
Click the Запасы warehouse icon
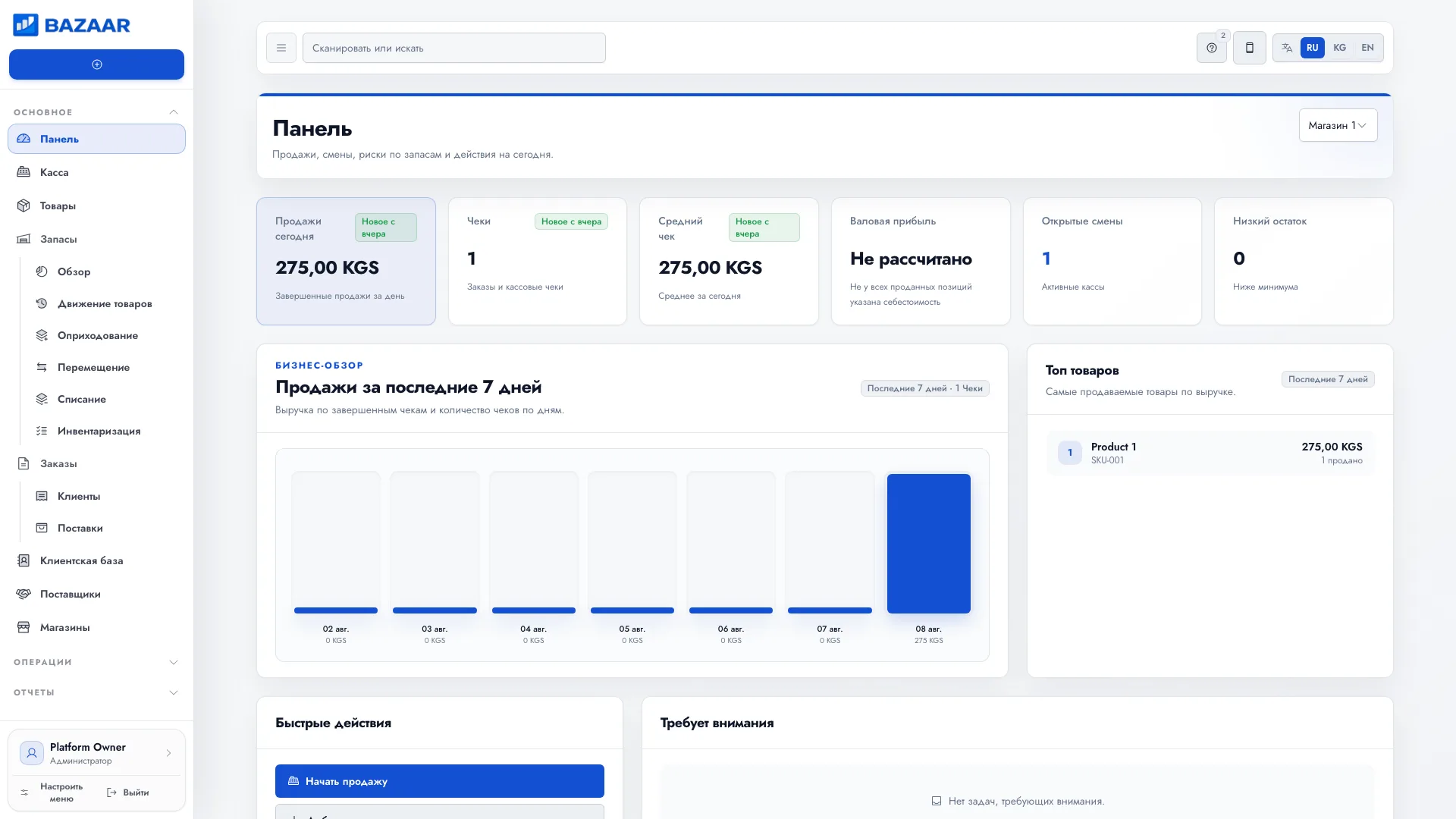(x=24, y=239)
